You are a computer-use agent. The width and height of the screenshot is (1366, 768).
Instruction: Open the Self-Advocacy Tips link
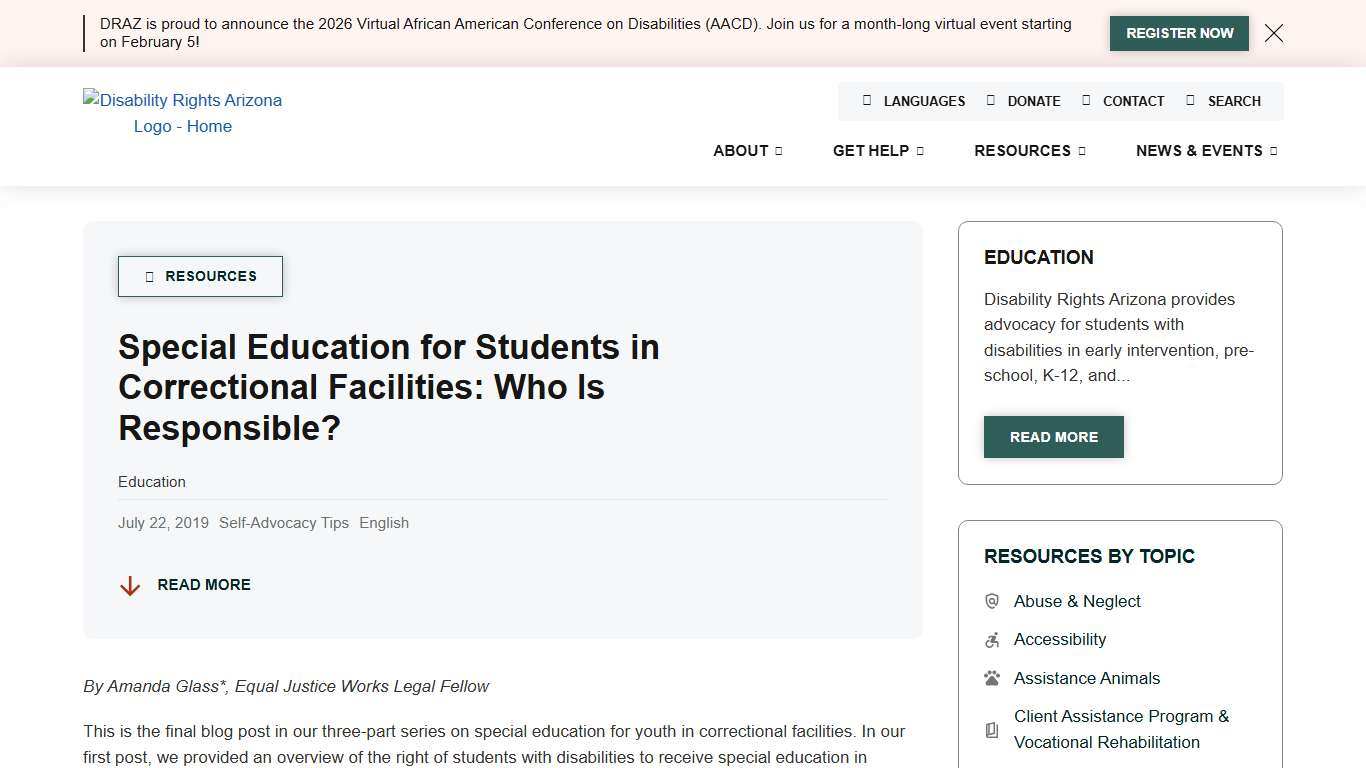pyautogui.click(x=284, y=522)
